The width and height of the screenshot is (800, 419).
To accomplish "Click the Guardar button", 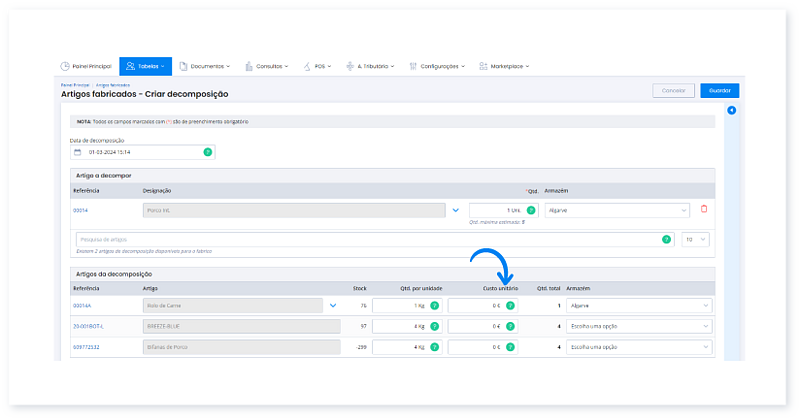I will 719,90.
